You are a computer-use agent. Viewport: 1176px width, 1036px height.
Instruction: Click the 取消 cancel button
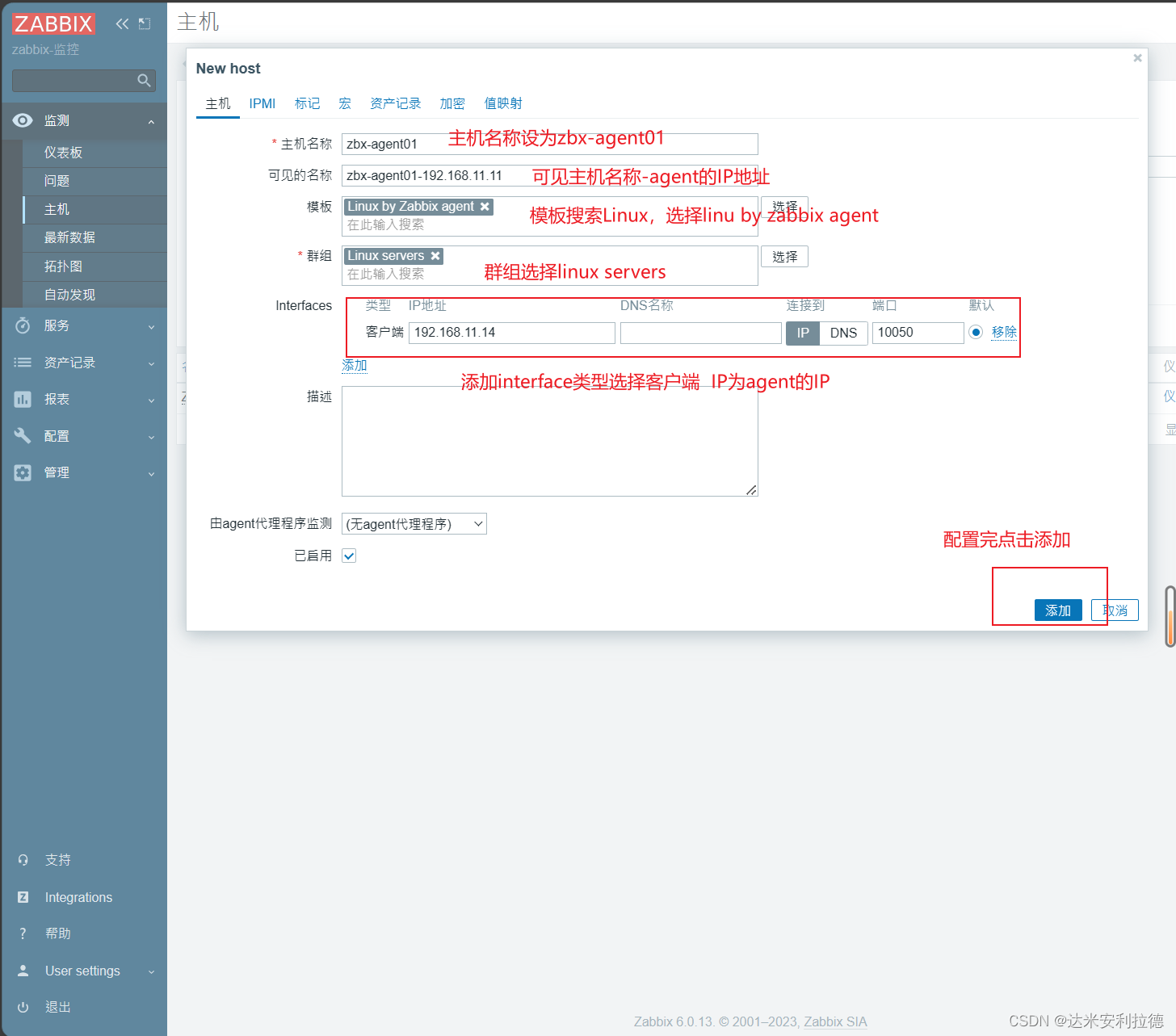click(x=1115, y=610)
